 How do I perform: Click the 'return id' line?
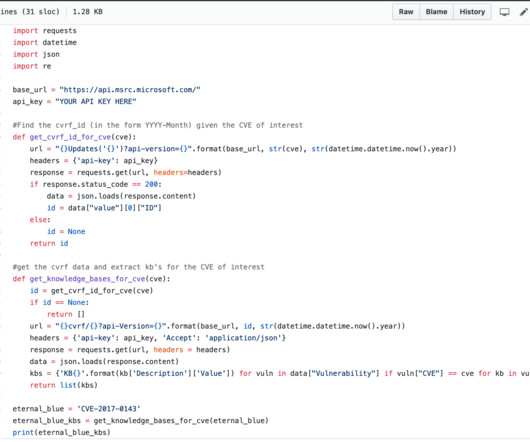pos(49,244)
